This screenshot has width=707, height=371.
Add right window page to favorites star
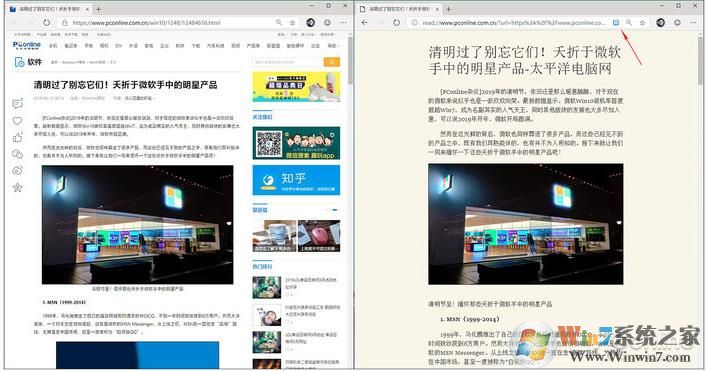coord(642,23)
